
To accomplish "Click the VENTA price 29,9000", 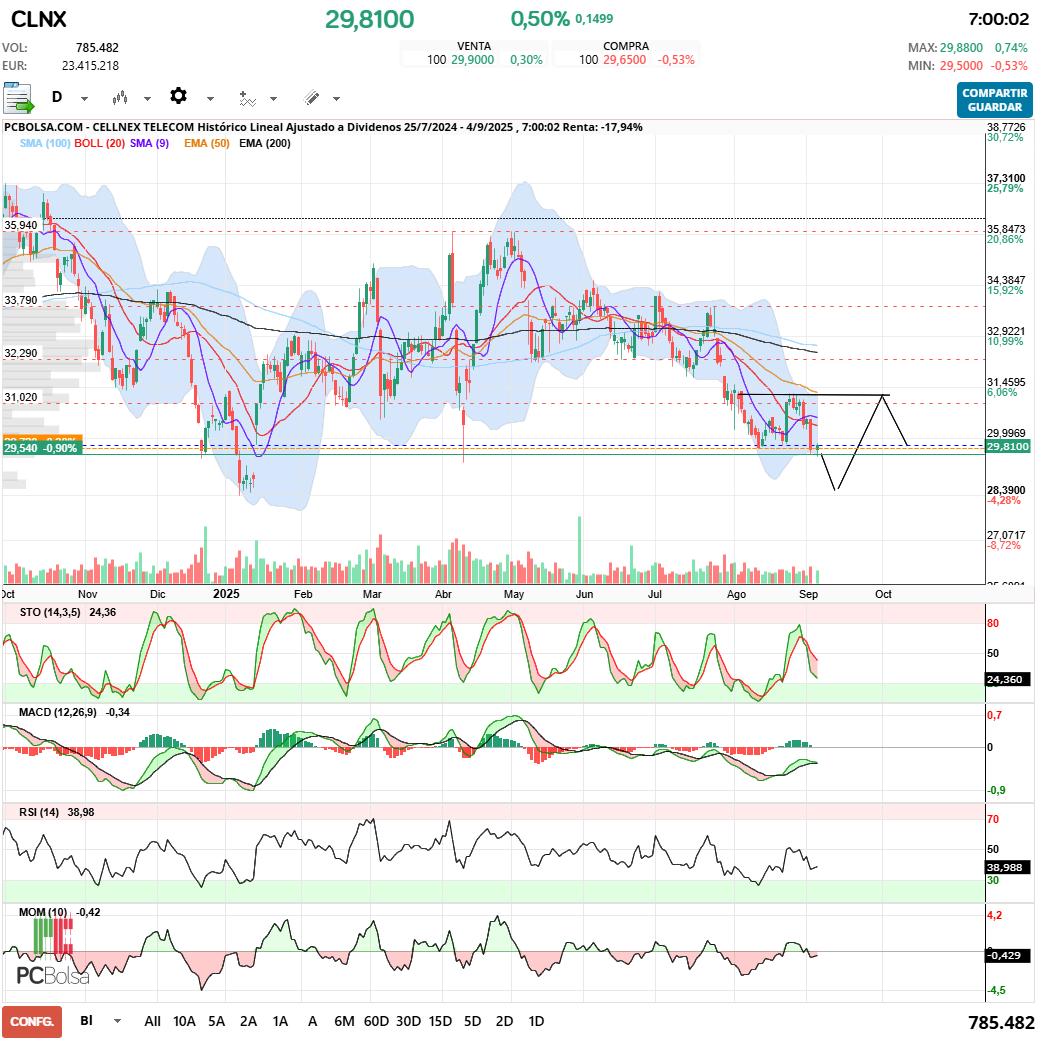I will click(473, 59).
